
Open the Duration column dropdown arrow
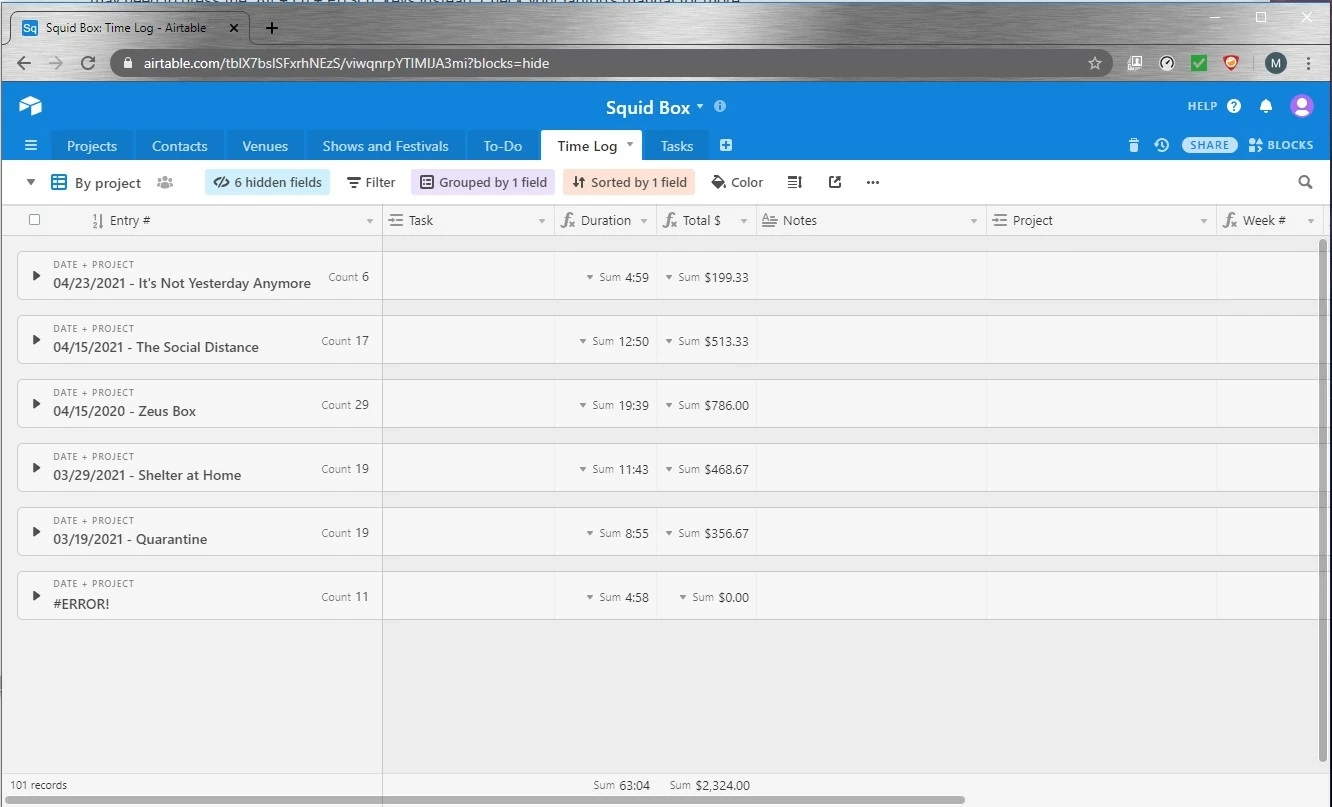point(644,221)
